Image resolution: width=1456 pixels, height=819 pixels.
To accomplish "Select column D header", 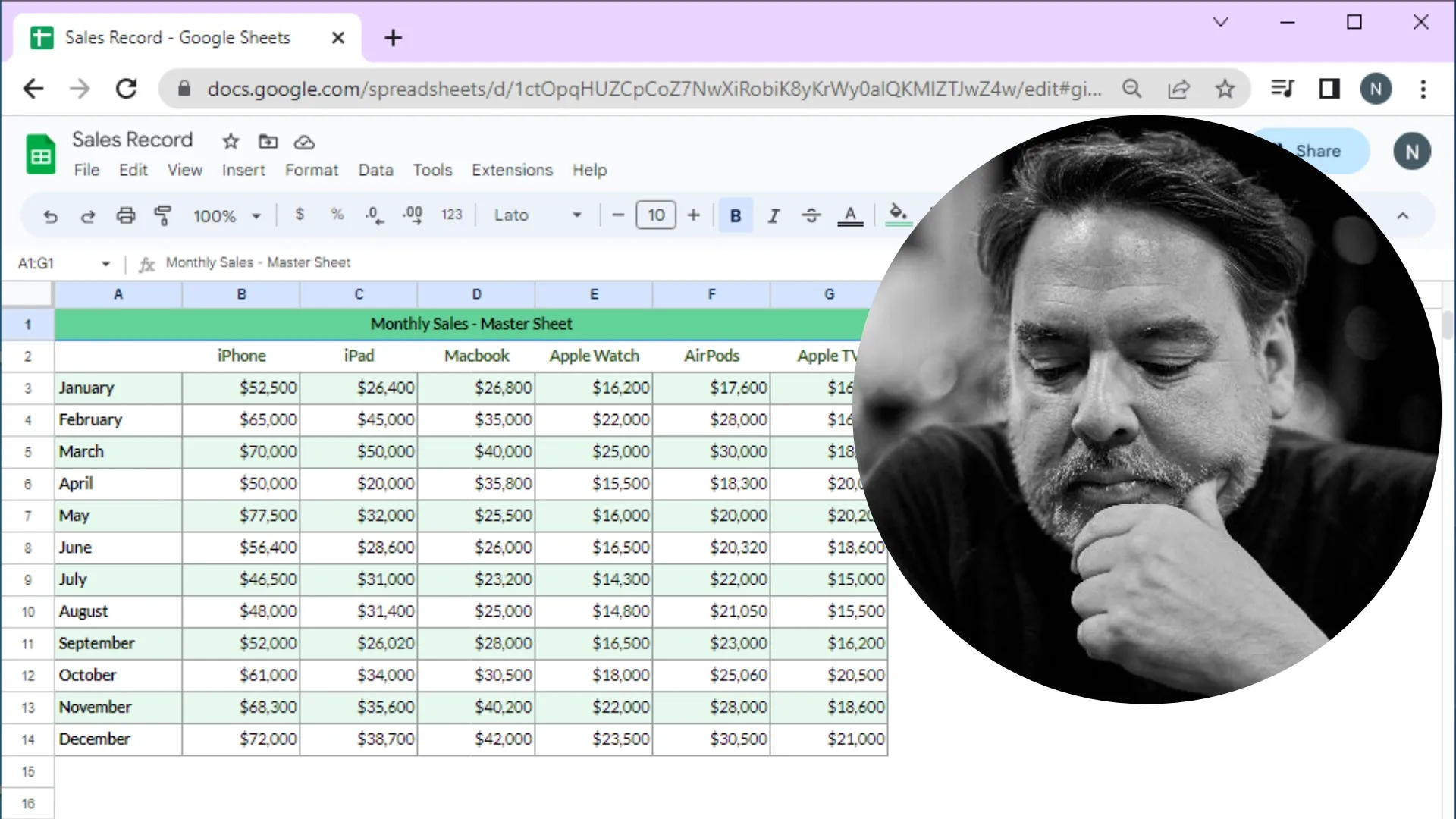I will [x=476, y=294].
